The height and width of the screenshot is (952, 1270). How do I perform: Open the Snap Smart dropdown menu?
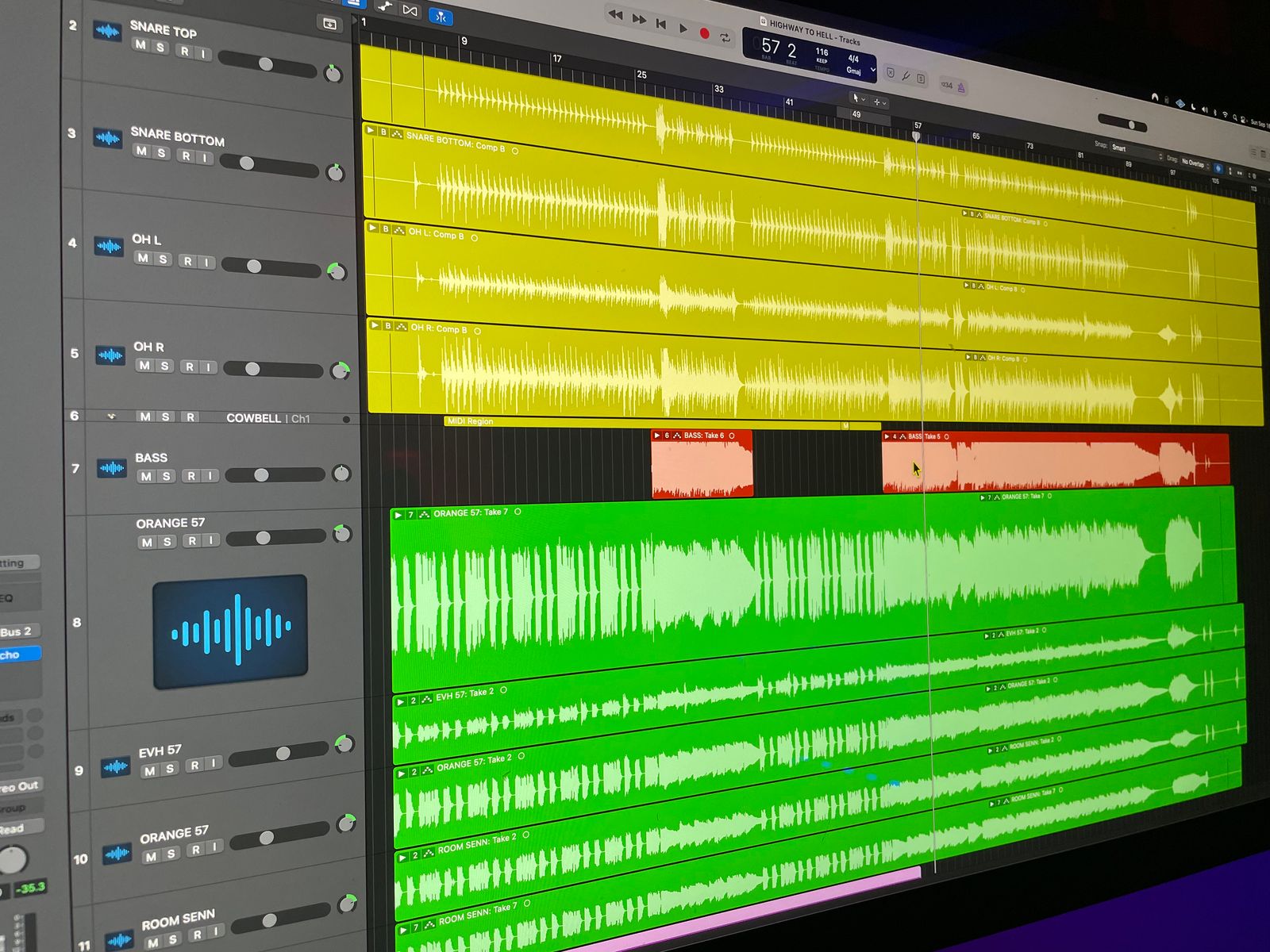click(1137, 149)
